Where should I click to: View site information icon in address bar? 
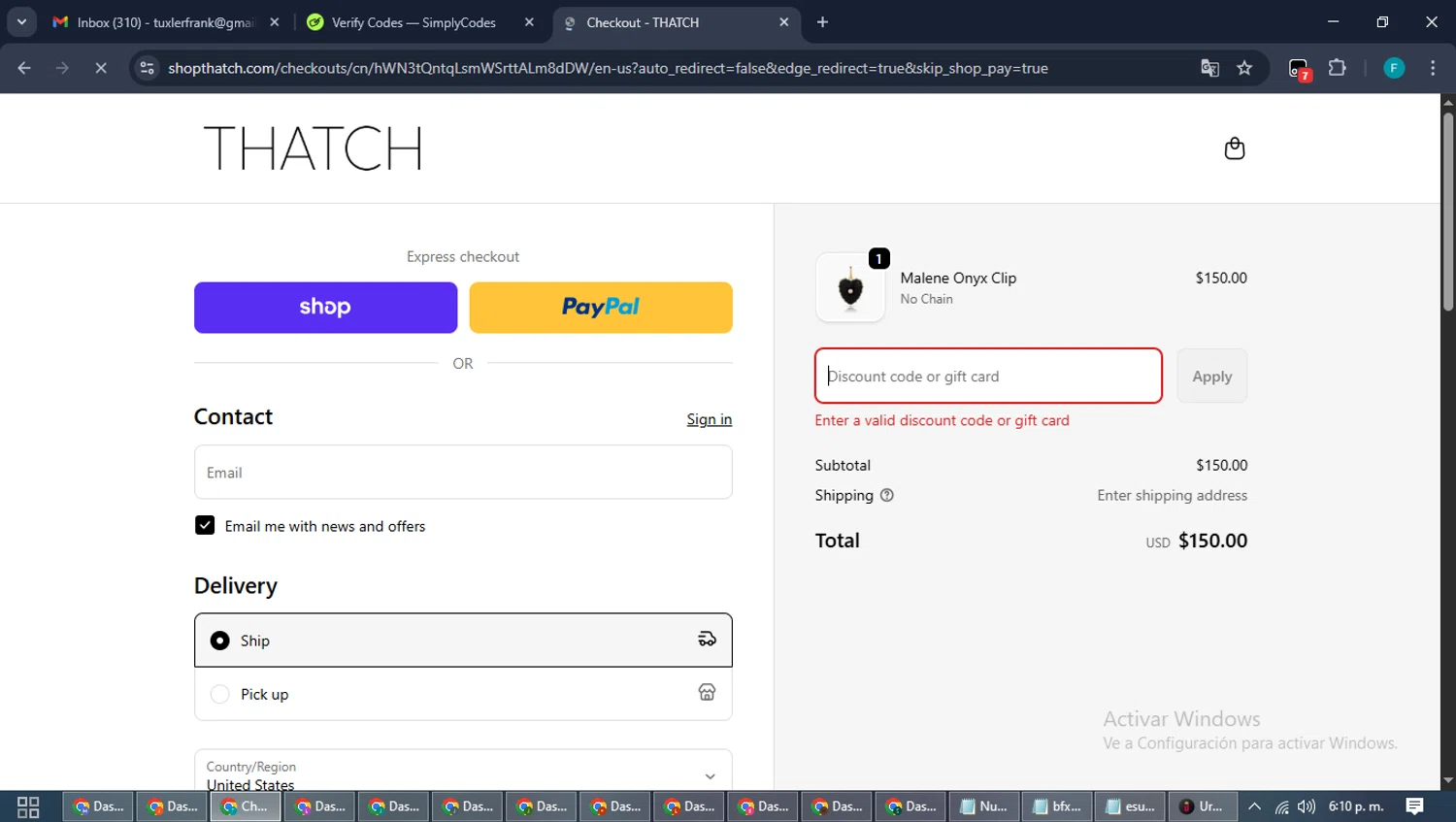click(x=147, y=68)
